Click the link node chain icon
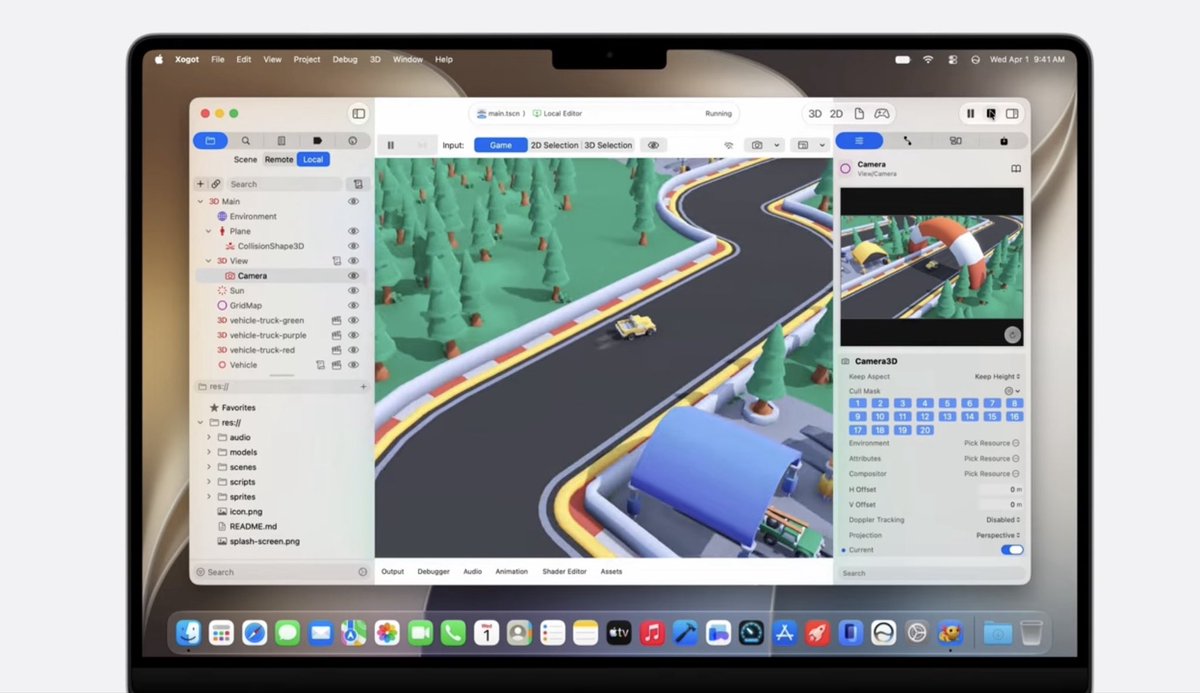The width and height of the screenshot is (1200, 693). pos(215,184)
